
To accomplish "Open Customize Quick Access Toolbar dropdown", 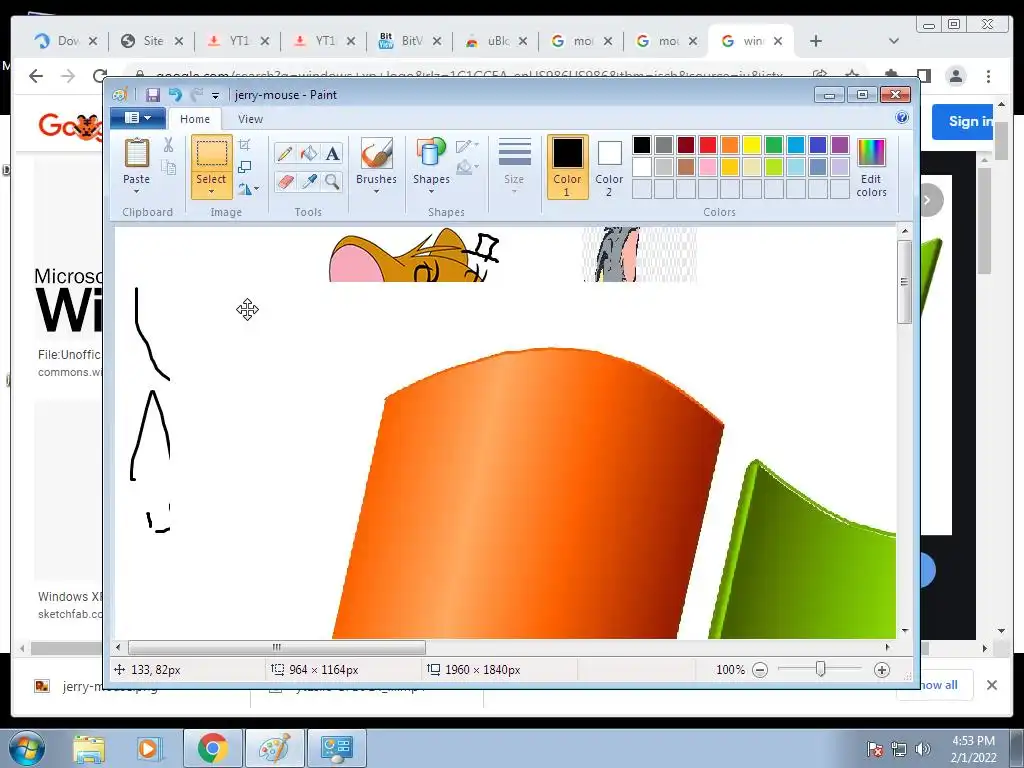I will point(216,95).
